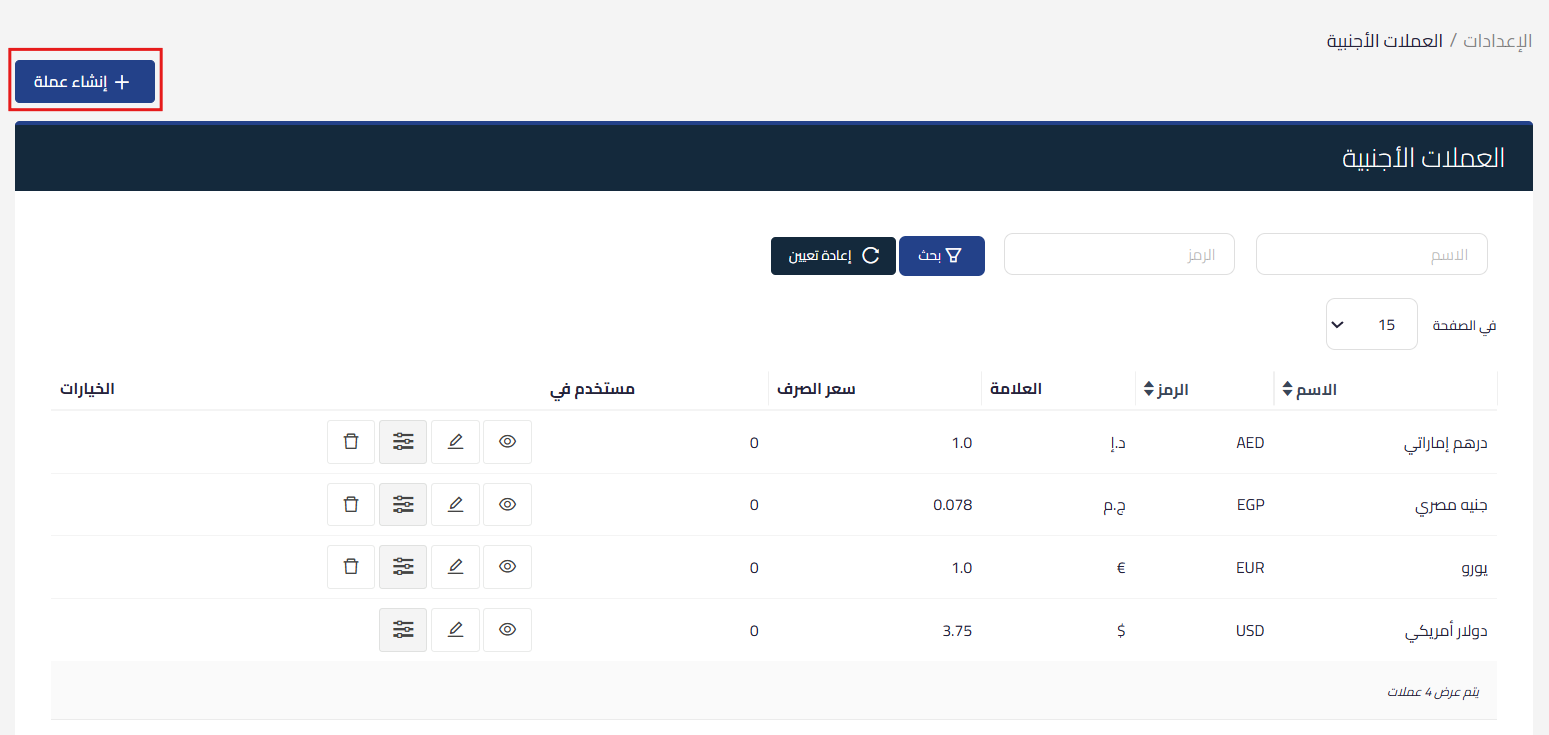This screenshot has height=735, width=1549.
Task: Show details of the AED currency via eye icon
Action: (507, 441)
